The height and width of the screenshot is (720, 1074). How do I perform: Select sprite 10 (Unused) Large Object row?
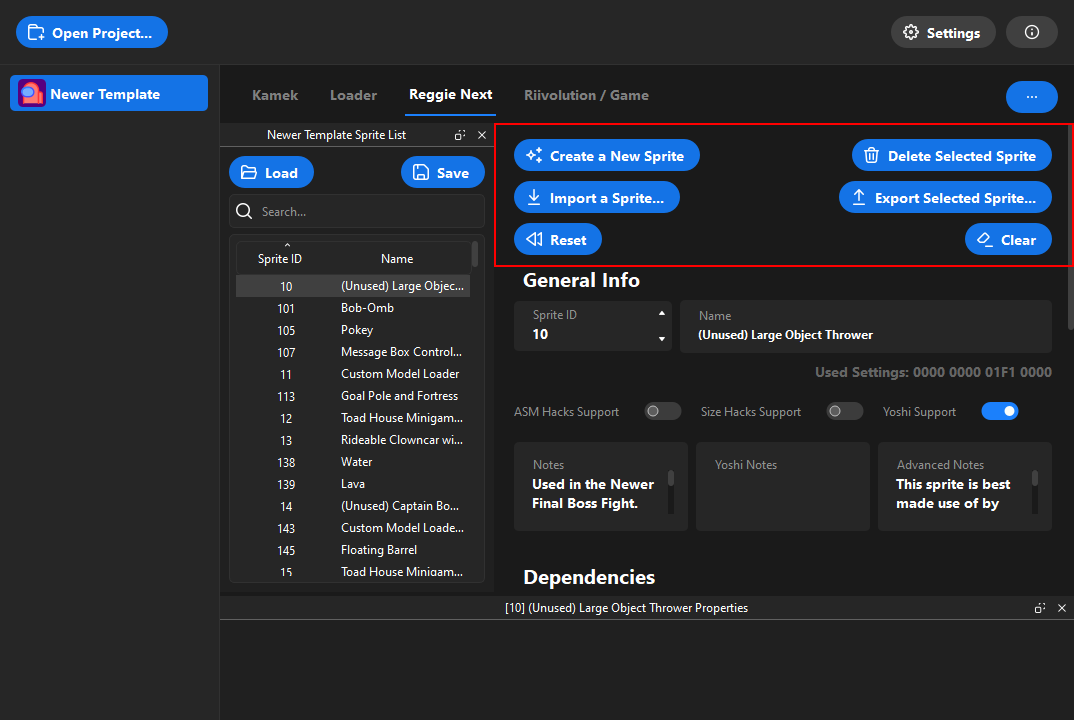coord(353,286)
